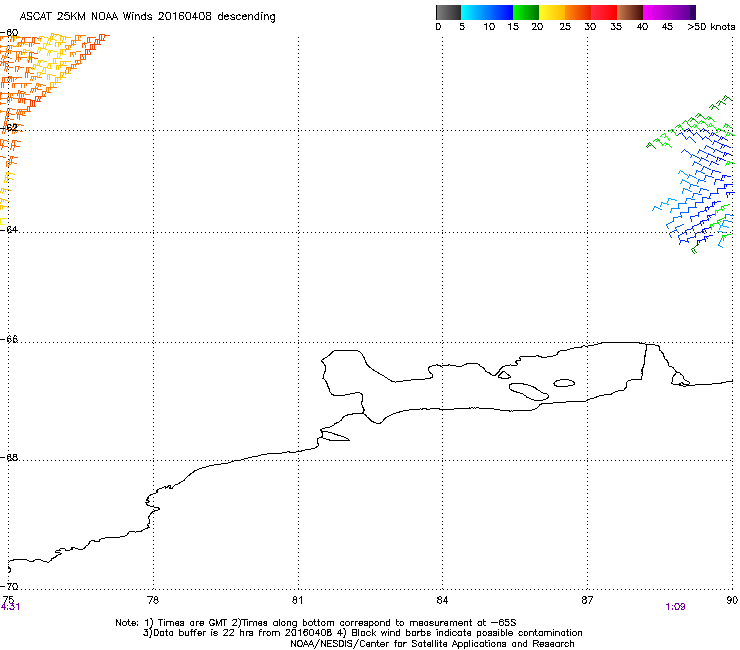Click the red 30-35 knots legend segment

[604, 12]
